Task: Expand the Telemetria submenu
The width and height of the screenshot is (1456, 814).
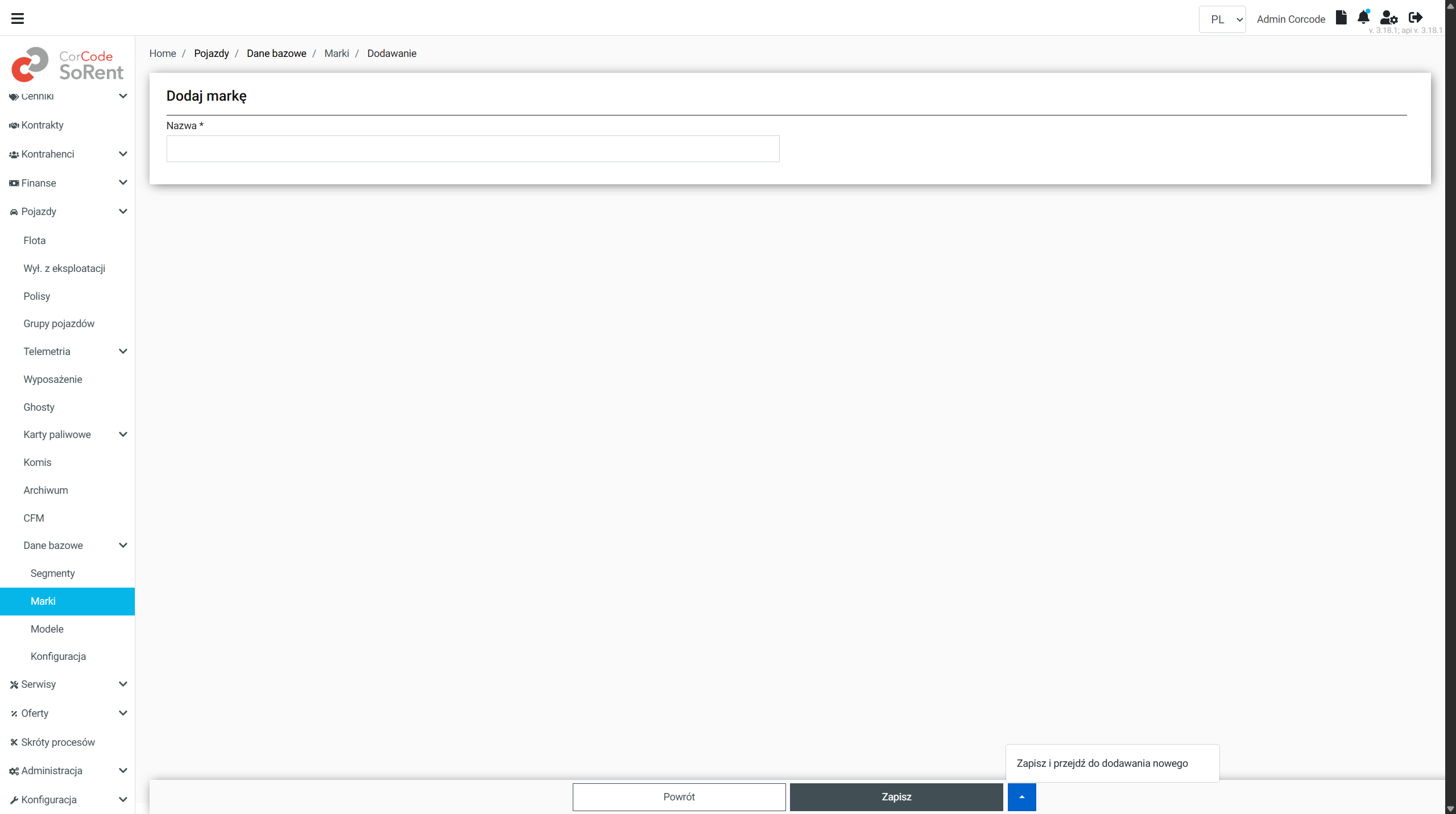Action: (x=122, y=352)
